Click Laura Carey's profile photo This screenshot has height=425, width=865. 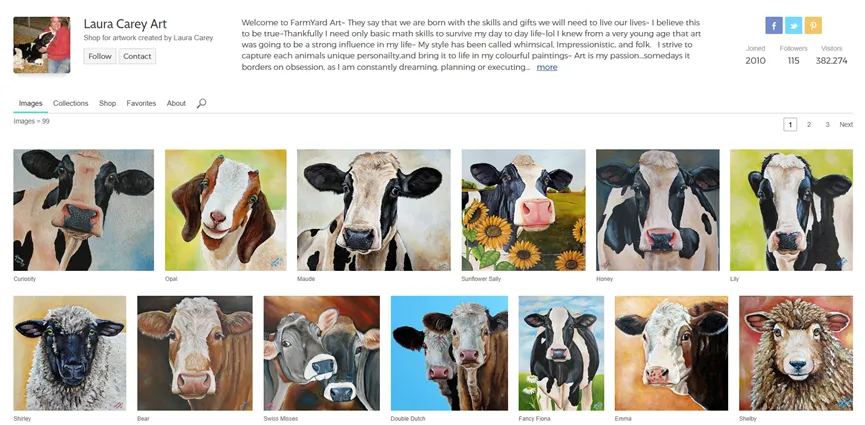pos(42,45)
